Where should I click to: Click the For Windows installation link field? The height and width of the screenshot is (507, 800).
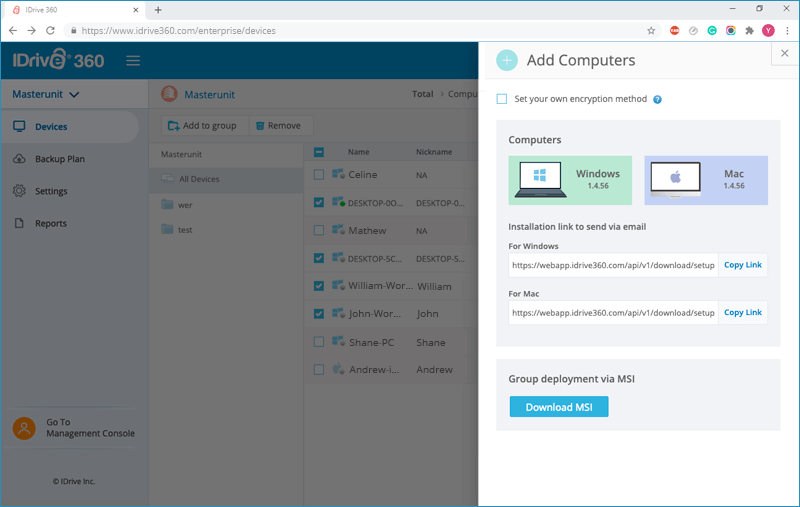point(613,265)
